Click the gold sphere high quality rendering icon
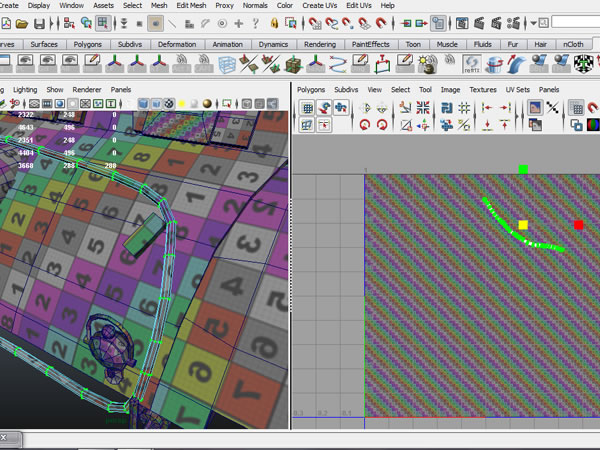This screenshot has width=600, height=450. point(207,104)
